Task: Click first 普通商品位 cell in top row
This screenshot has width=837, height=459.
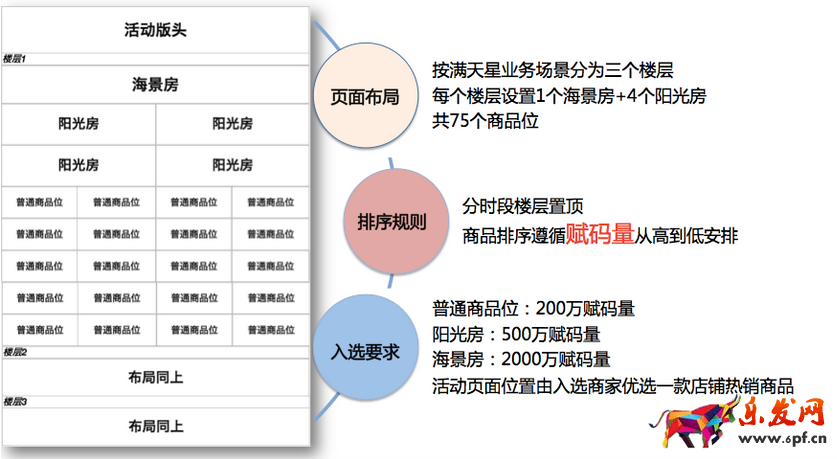Action: coord(40,203)
